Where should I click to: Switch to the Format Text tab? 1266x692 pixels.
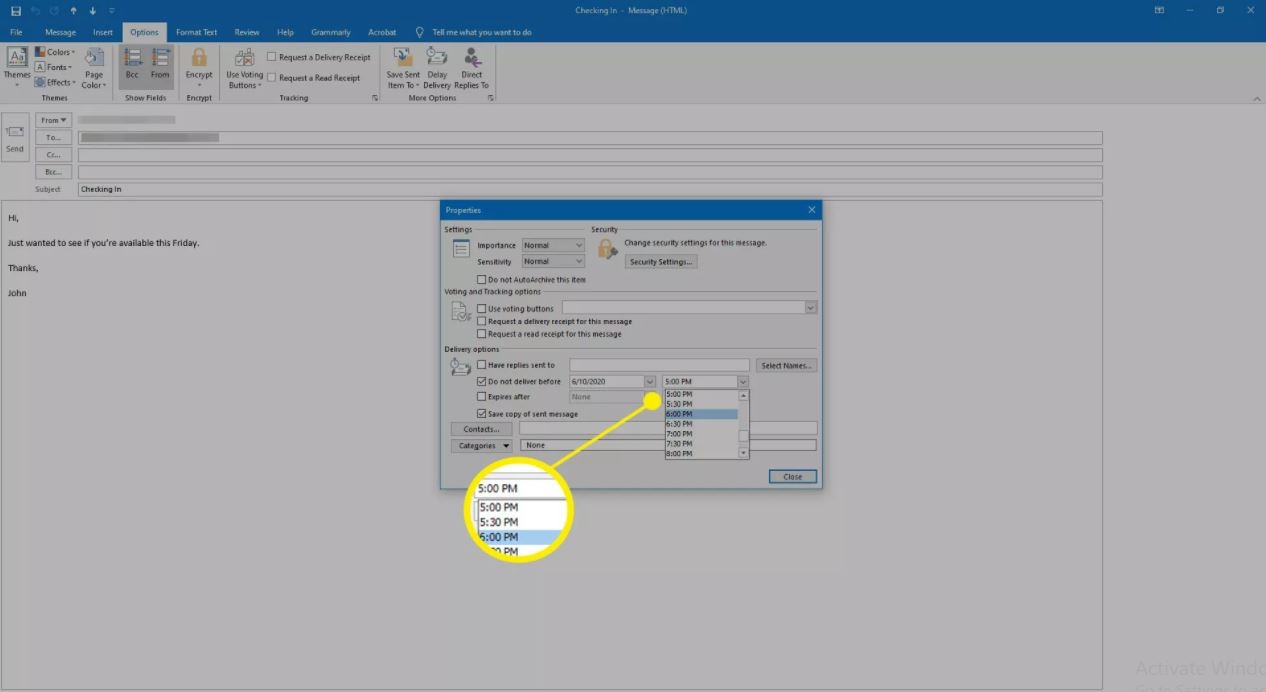(196, 32)
